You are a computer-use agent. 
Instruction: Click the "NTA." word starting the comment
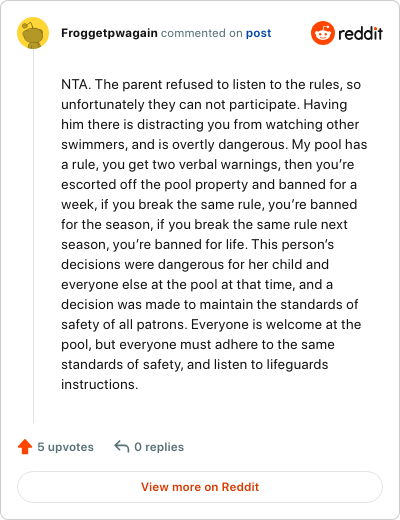pos(76,84)
